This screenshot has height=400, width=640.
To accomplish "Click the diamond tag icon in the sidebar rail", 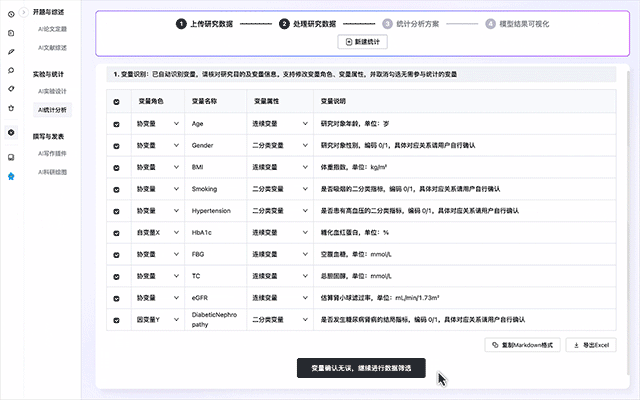I will (11, 89).
